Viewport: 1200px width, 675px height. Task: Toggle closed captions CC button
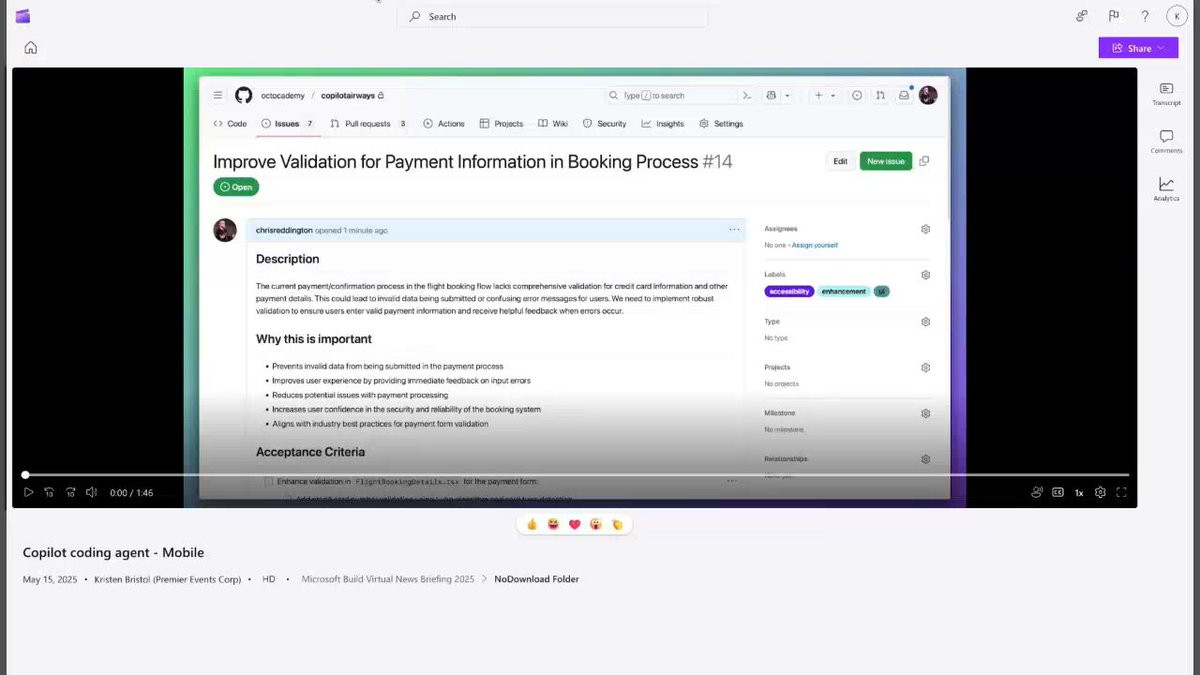[x=1058, y=492]
